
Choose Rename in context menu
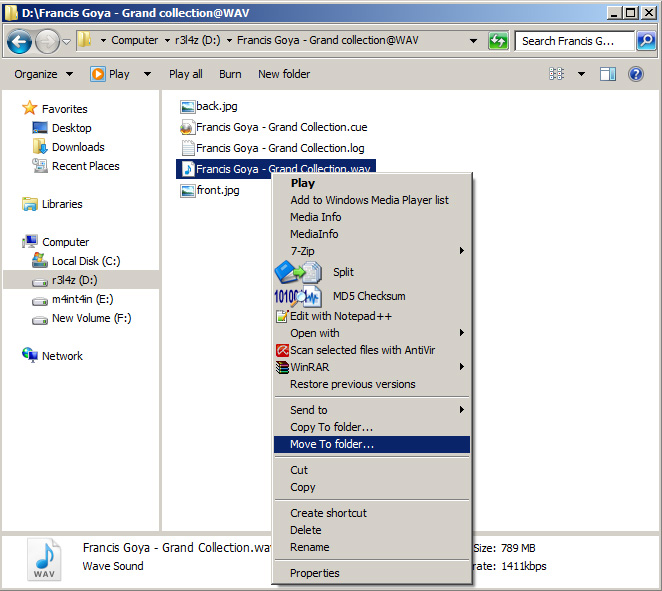(372, 547)
